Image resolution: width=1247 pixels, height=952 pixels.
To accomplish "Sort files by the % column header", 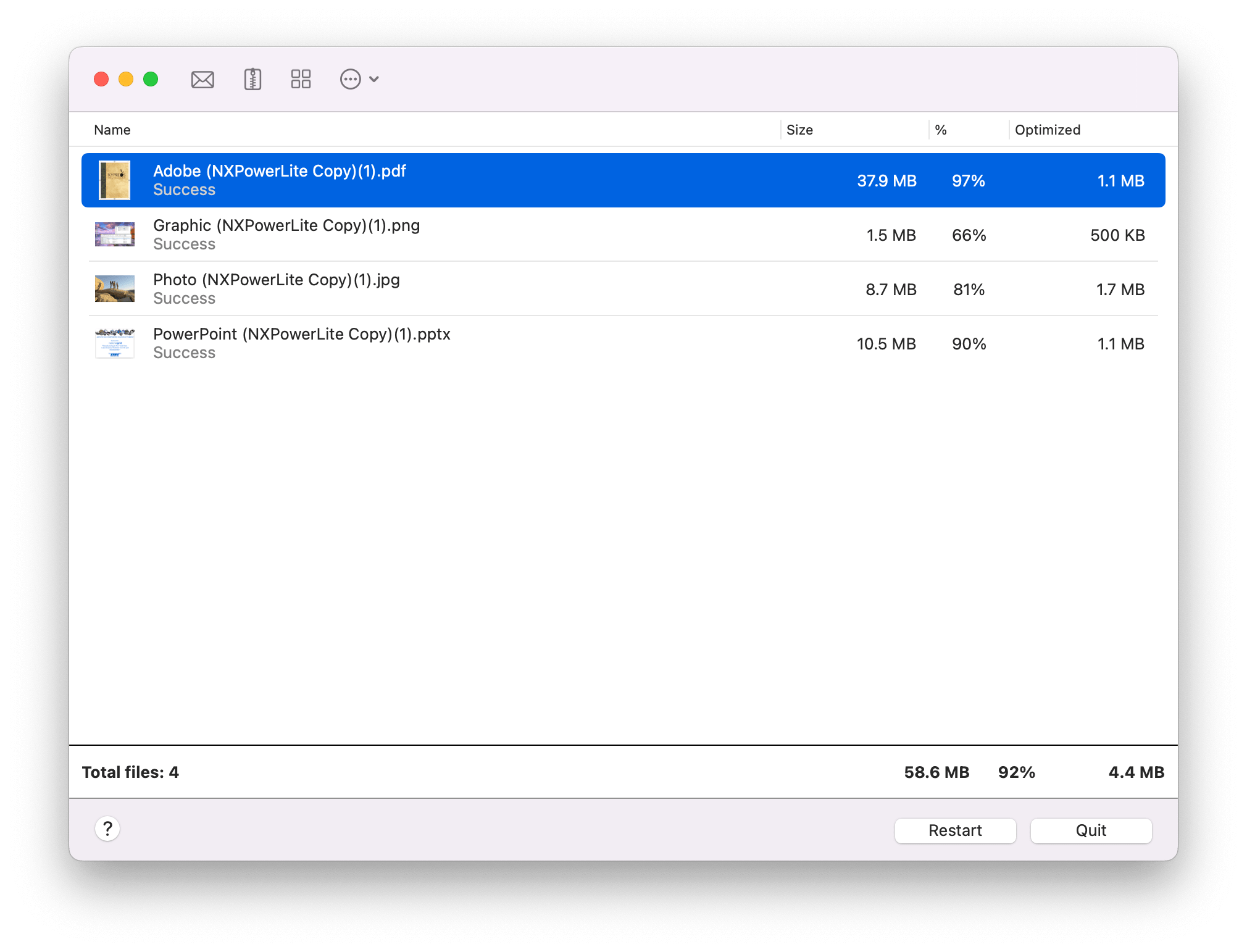I will click(x=941, y=130).
